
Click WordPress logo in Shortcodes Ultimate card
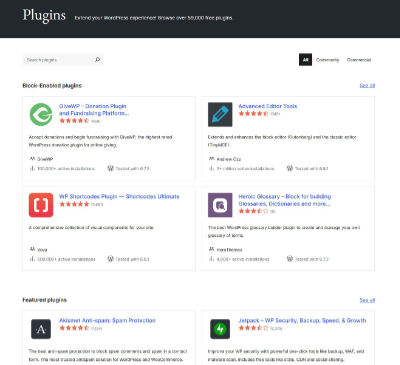click(x=111, y=259)
